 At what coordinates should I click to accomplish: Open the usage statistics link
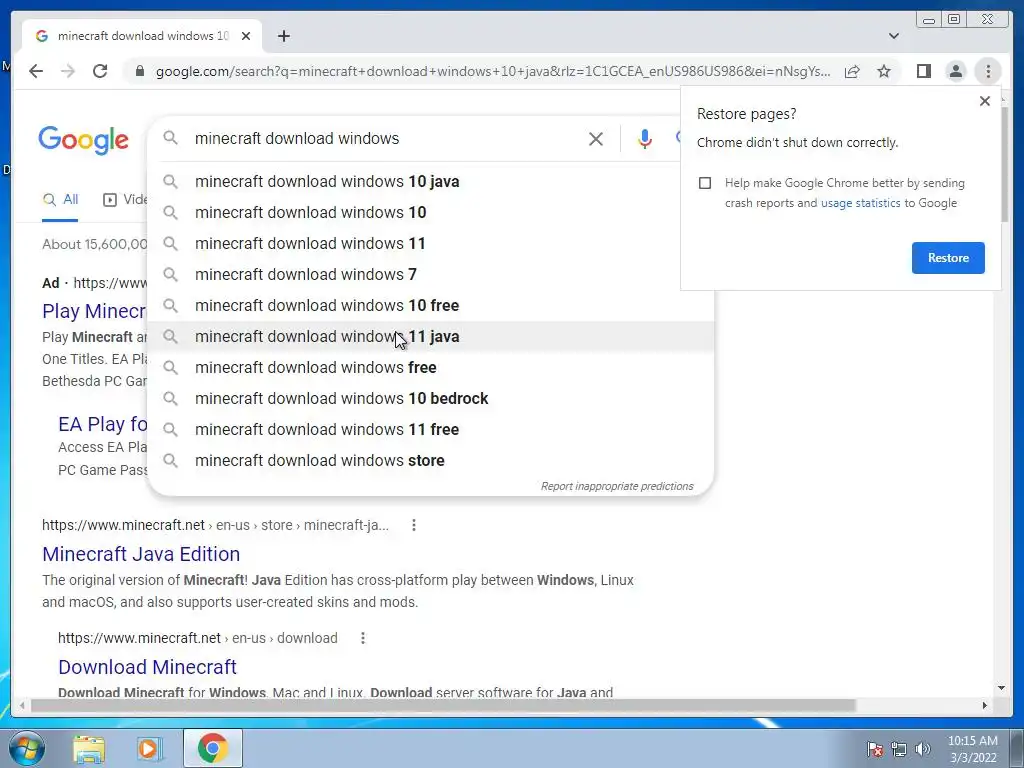point(860,203)
